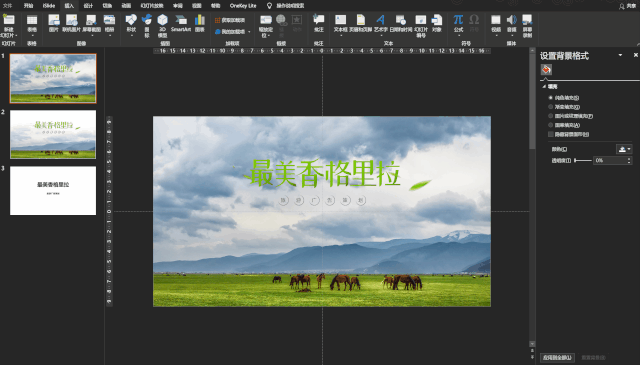Switch to the 设计 Design tab

click(x=88, y=6)
